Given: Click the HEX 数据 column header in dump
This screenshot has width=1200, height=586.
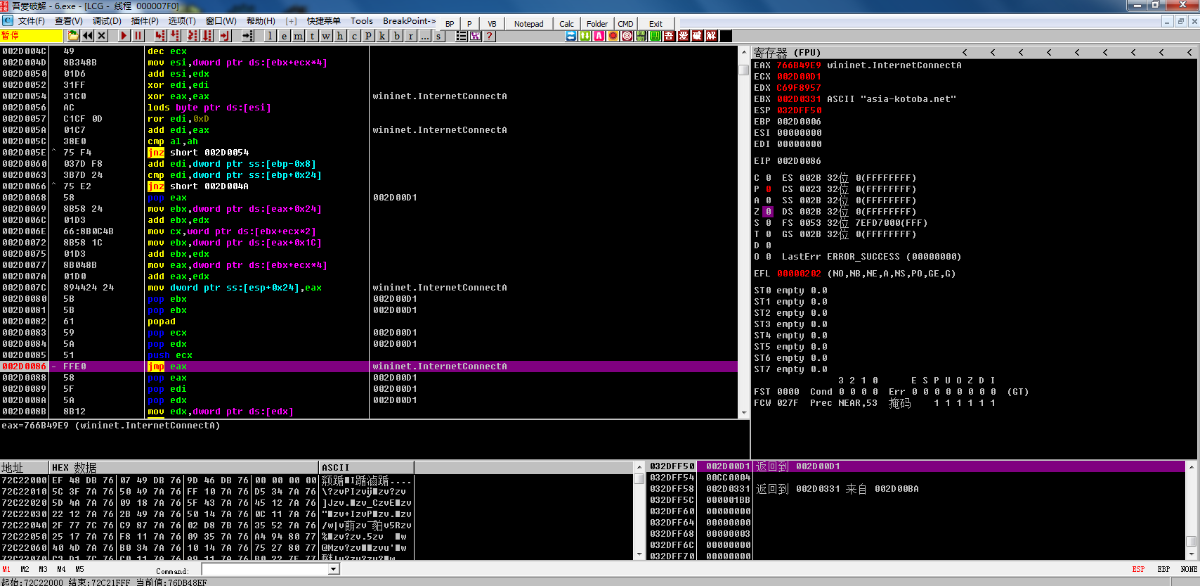Looking at the screenshot, I should 183,467.
